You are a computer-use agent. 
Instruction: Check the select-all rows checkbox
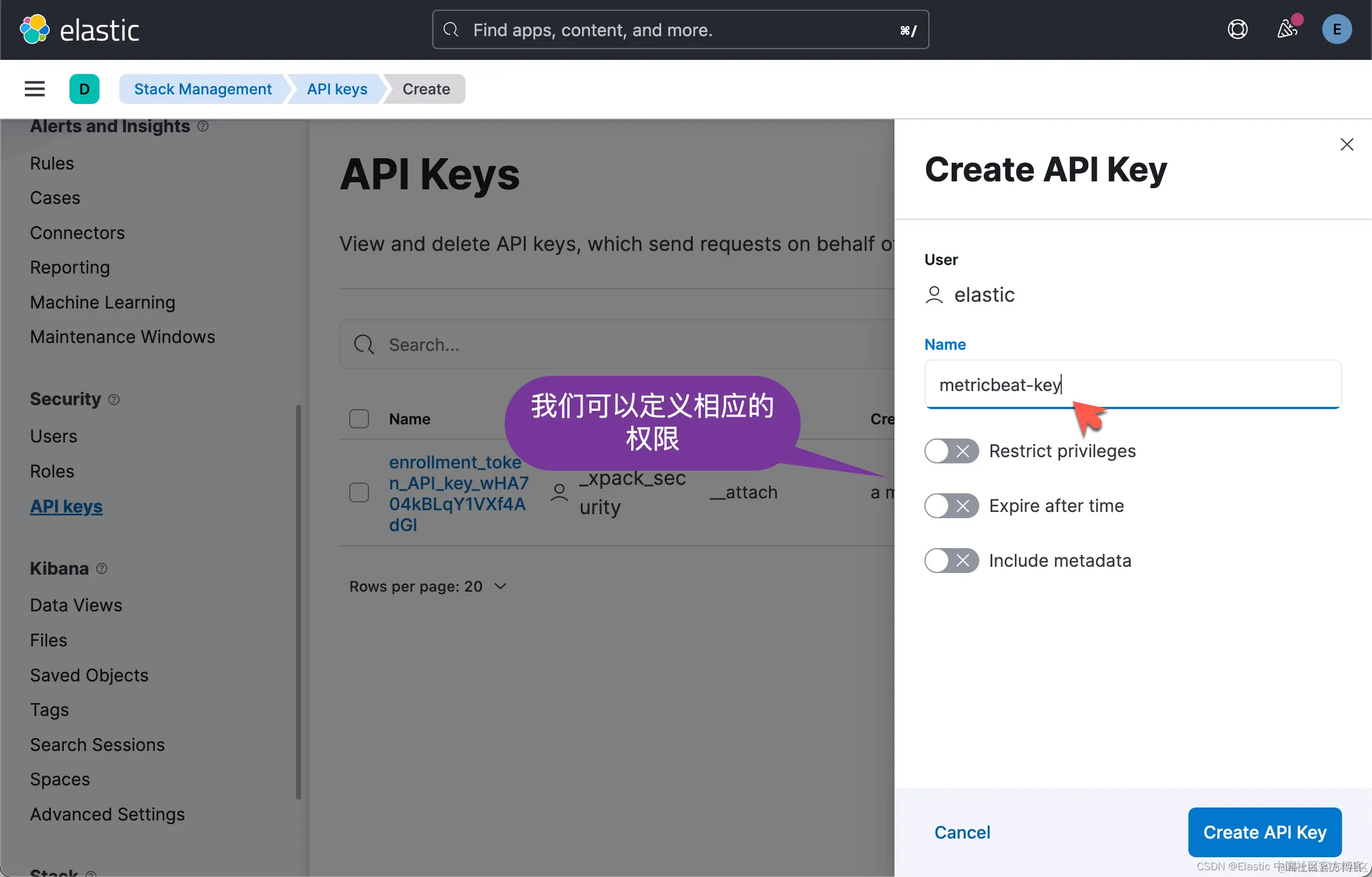click(359, 419)
